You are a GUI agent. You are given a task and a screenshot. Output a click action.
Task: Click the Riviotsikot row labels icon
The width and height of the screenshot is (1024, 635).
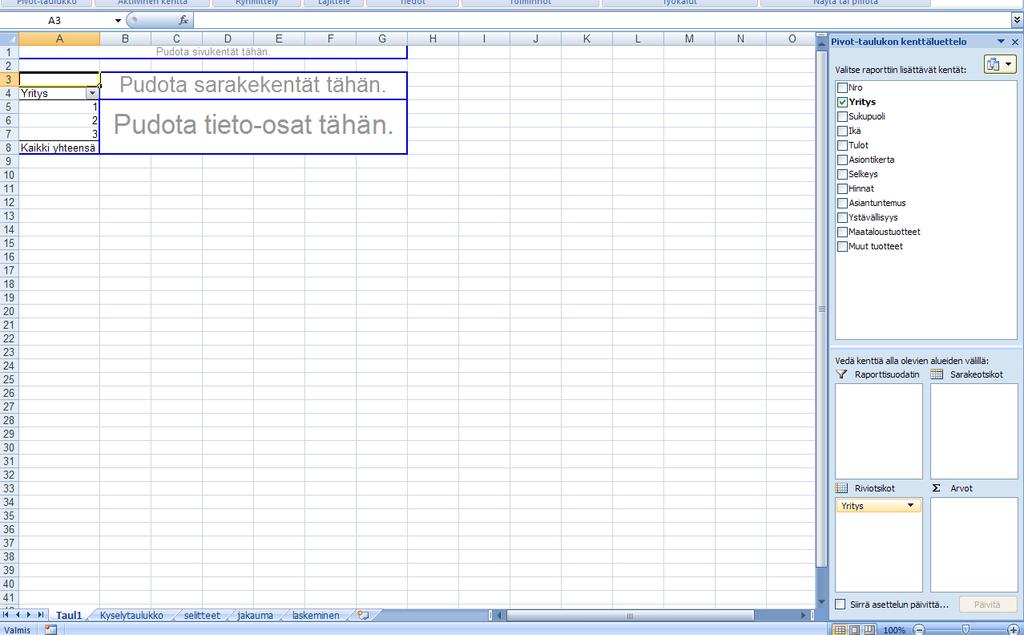(842, 488)
